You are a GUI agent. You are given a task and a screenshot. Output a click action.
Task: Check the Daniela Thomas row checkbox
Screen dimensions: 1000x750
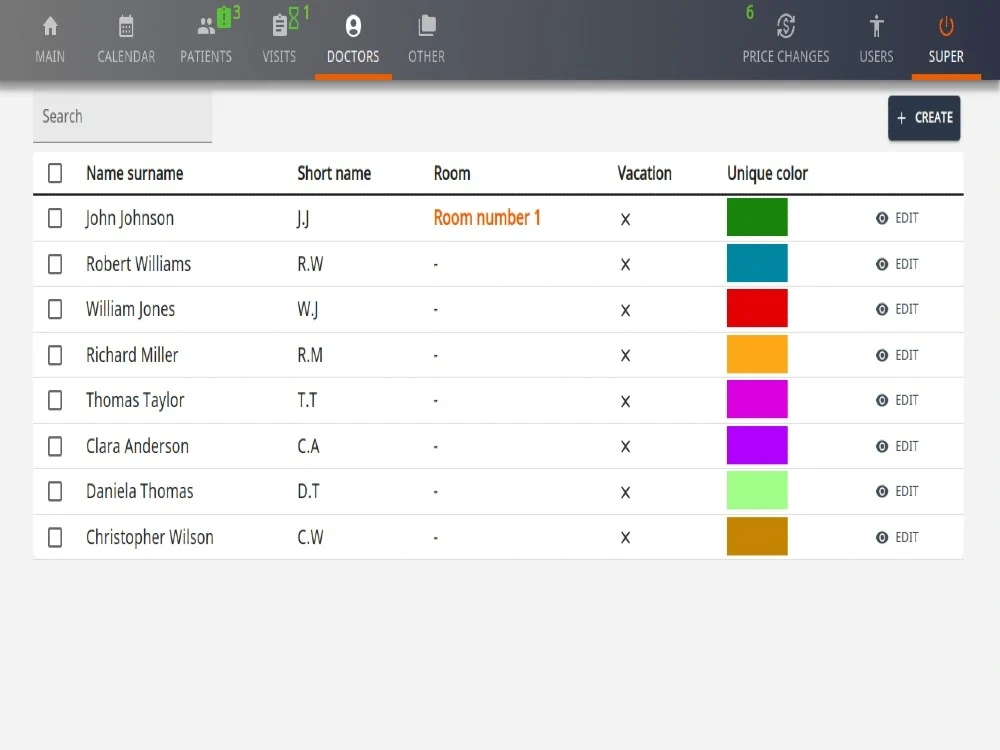point(55,491)
